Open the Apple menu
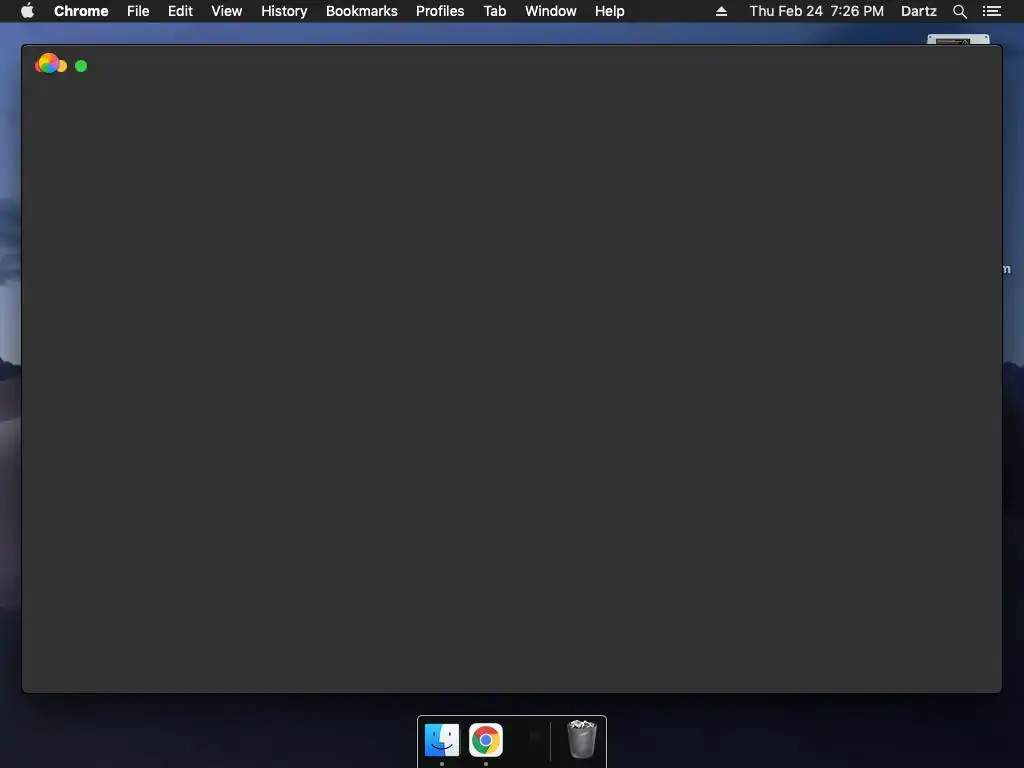 (x=27, y=11)
